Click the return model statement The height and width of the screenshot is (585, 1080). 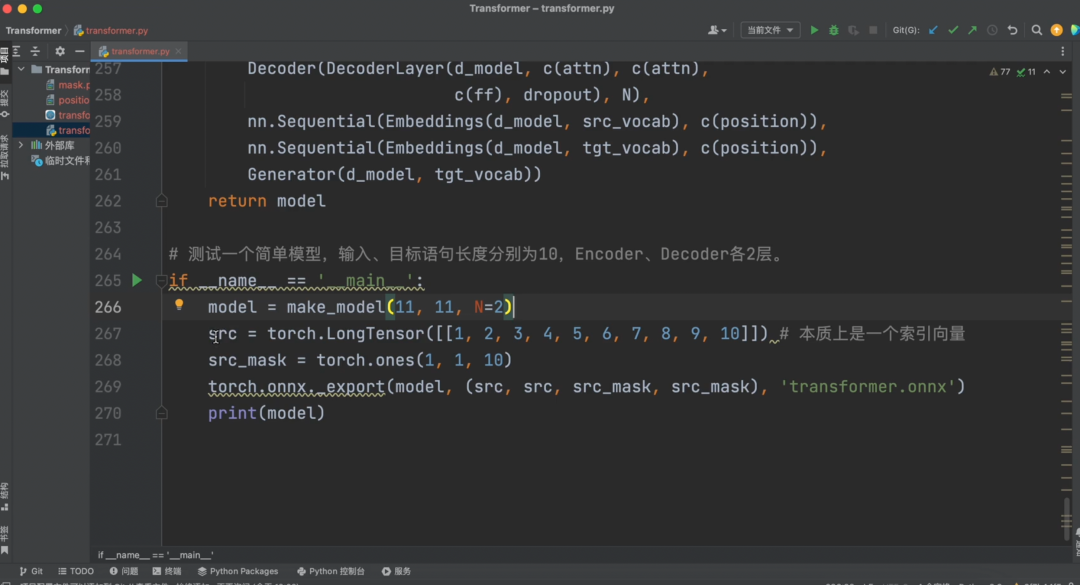pyautogui.click(x=267, y=201)
